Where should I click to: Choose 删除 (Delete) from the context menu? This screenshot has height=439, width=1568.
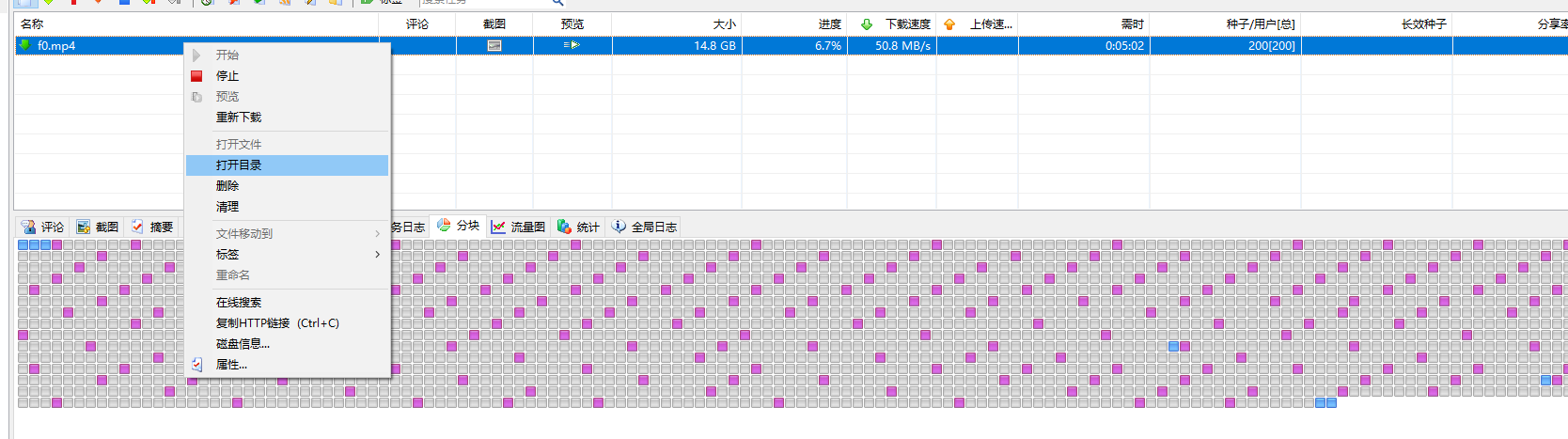(227, 186)
